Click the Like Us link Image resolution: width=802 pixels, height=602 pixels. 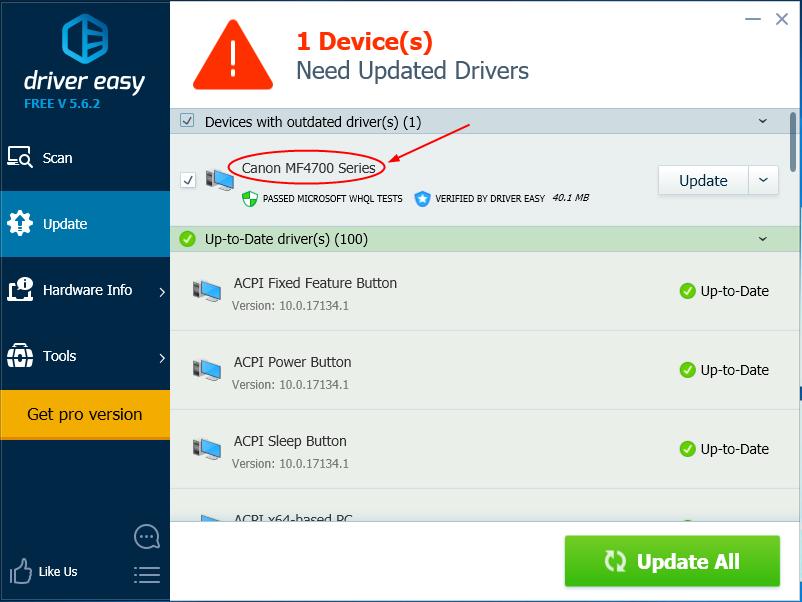[x=58, y=571]
